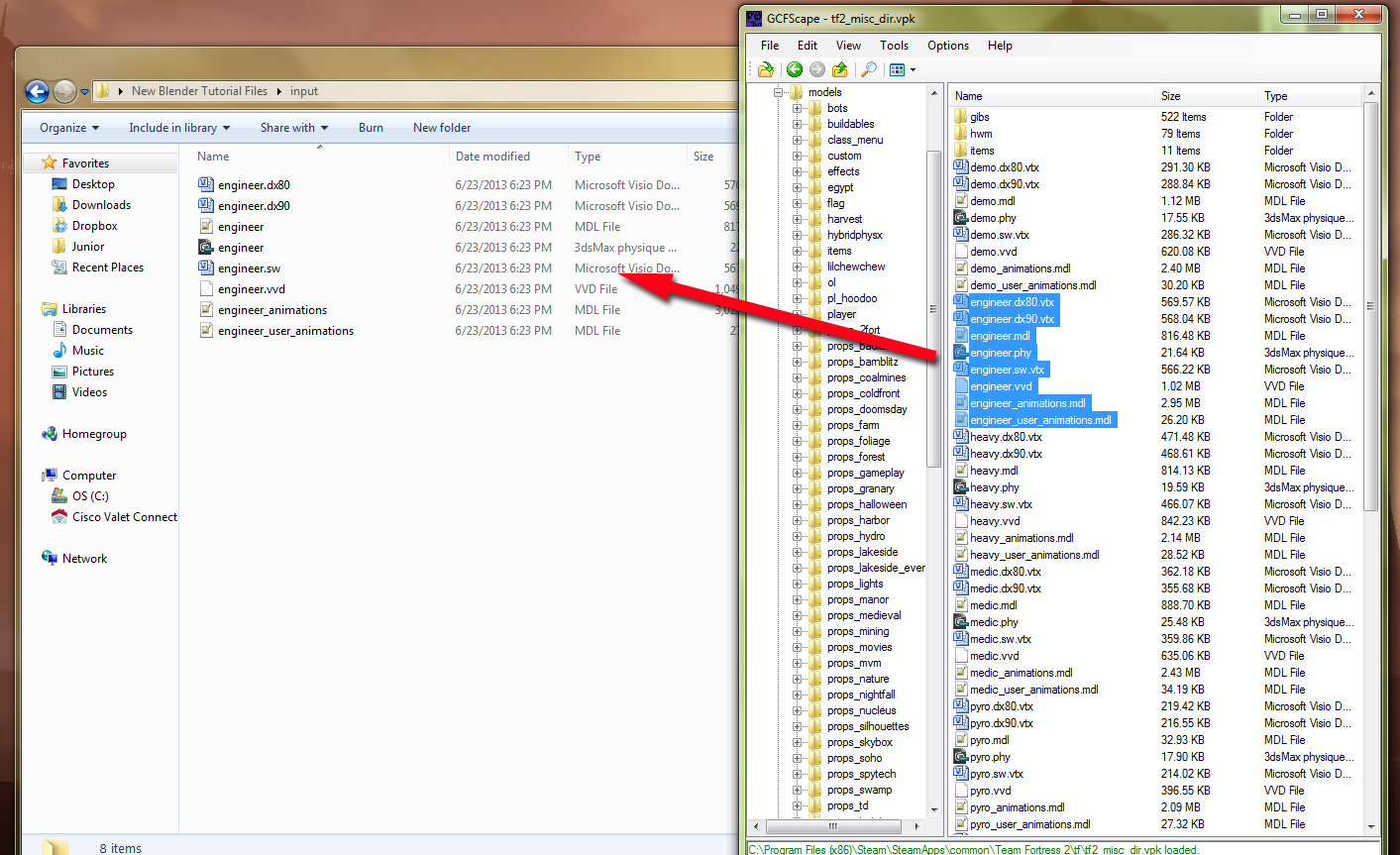Click the Downloads folder icon in Favorites
Viewport: 1400px width, 855px height.
click(59, 204)
